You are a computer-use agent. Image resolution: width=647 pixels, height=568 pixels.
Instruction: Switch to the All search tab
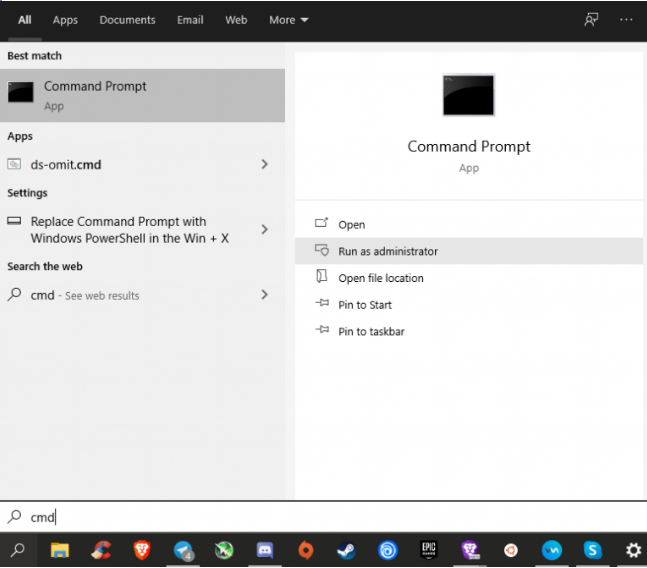coord(24,20)
